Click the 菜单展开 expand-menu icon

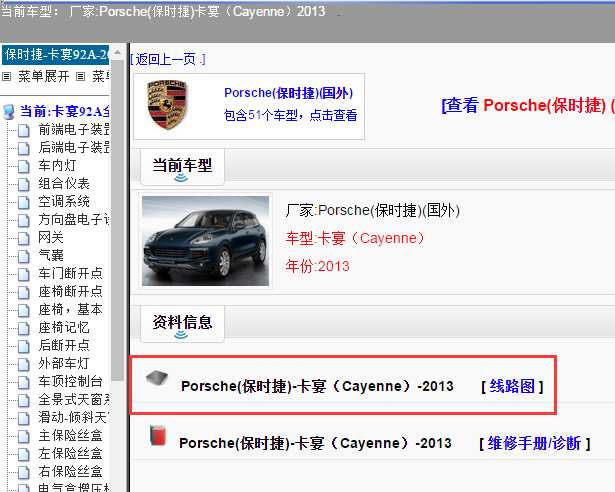point(6,77)
